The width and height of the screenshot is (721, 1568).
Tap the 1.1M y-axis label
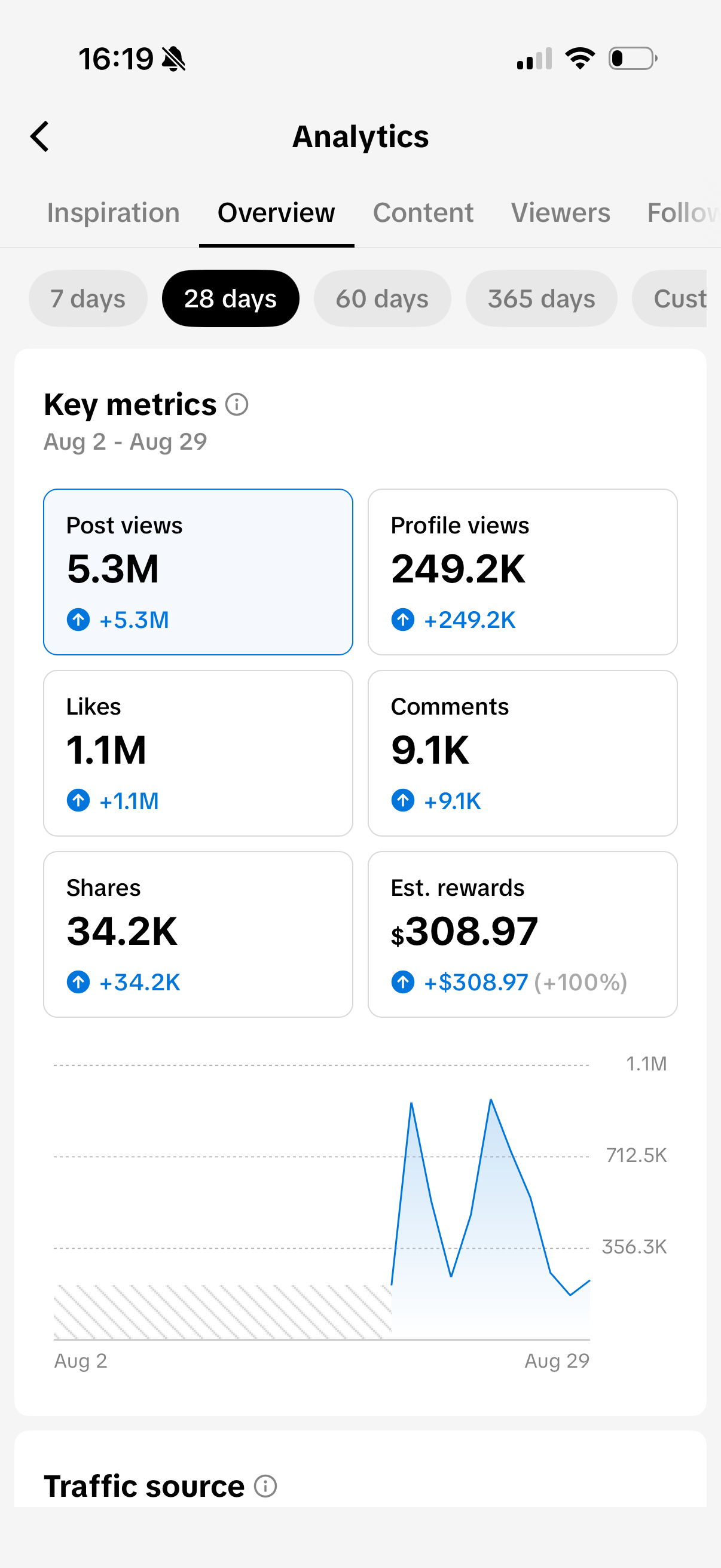click(x=646, y=1063)
